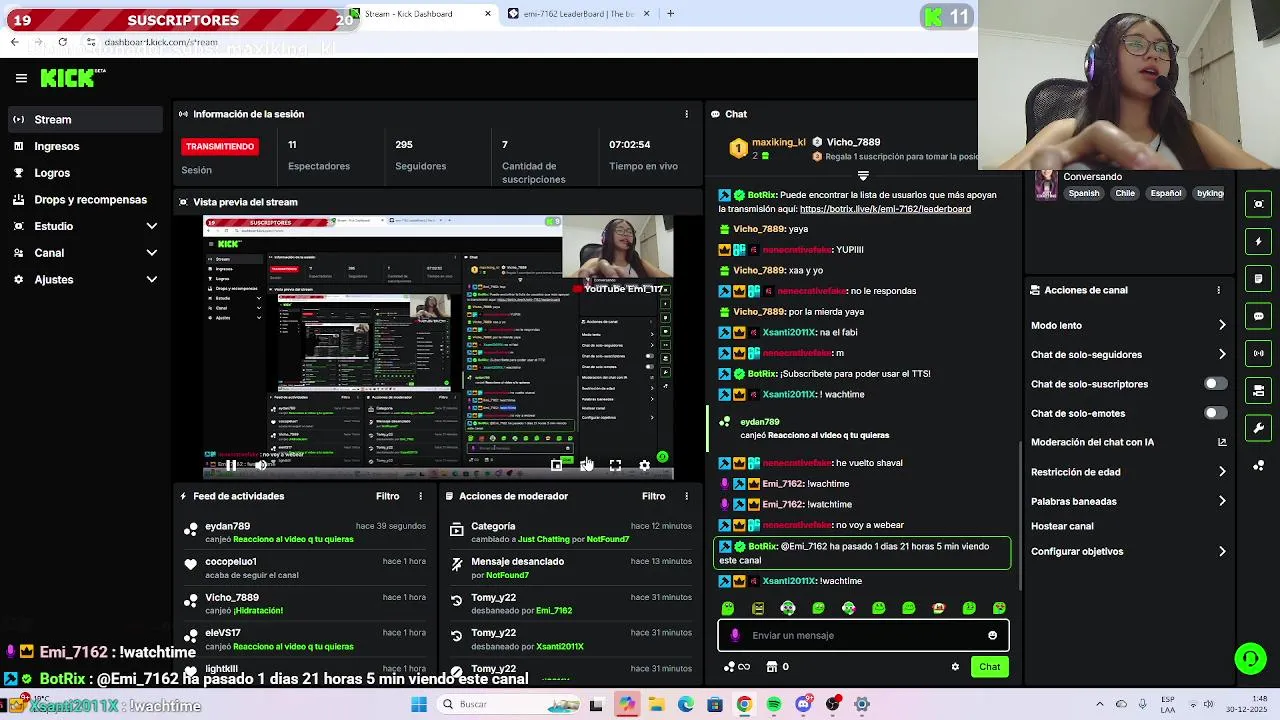
Task: Click the shop icon below chat
Action: coord(772,667)
